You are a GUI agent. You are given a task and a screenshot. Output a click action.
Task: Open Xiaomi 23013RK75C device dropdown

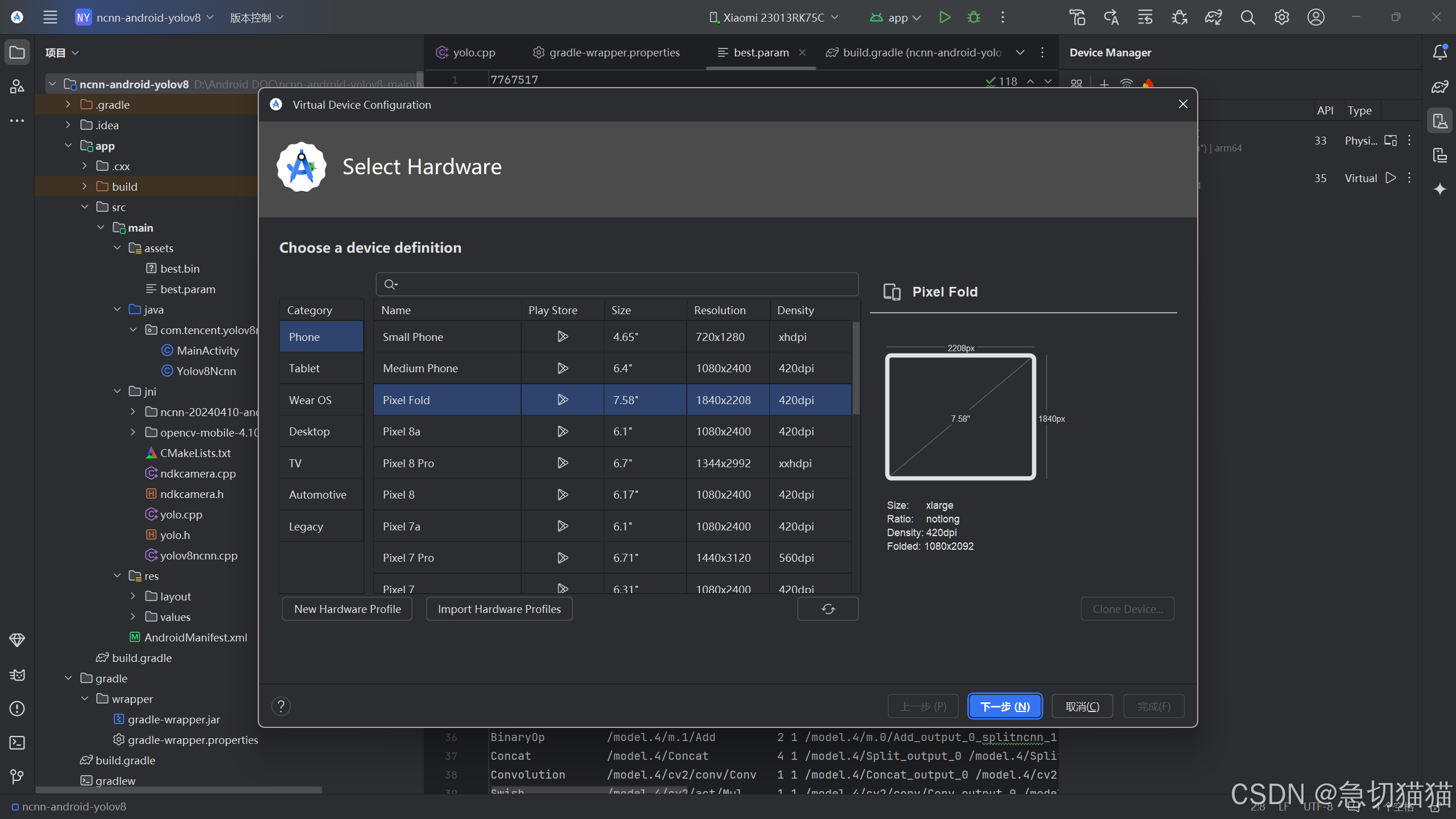click(x=774, y=18)
